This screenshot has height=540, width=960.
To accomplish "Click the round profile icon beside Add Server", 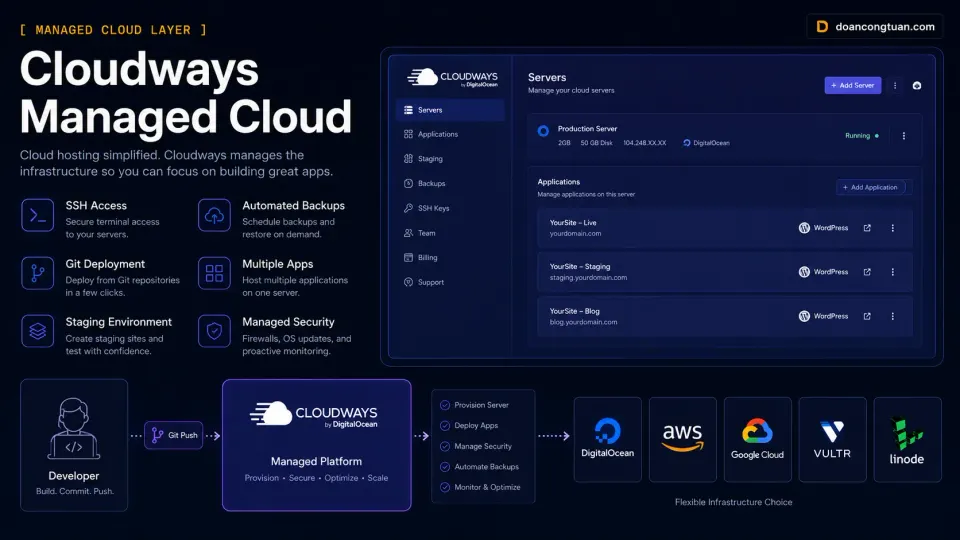I will (x=917, y=86).
